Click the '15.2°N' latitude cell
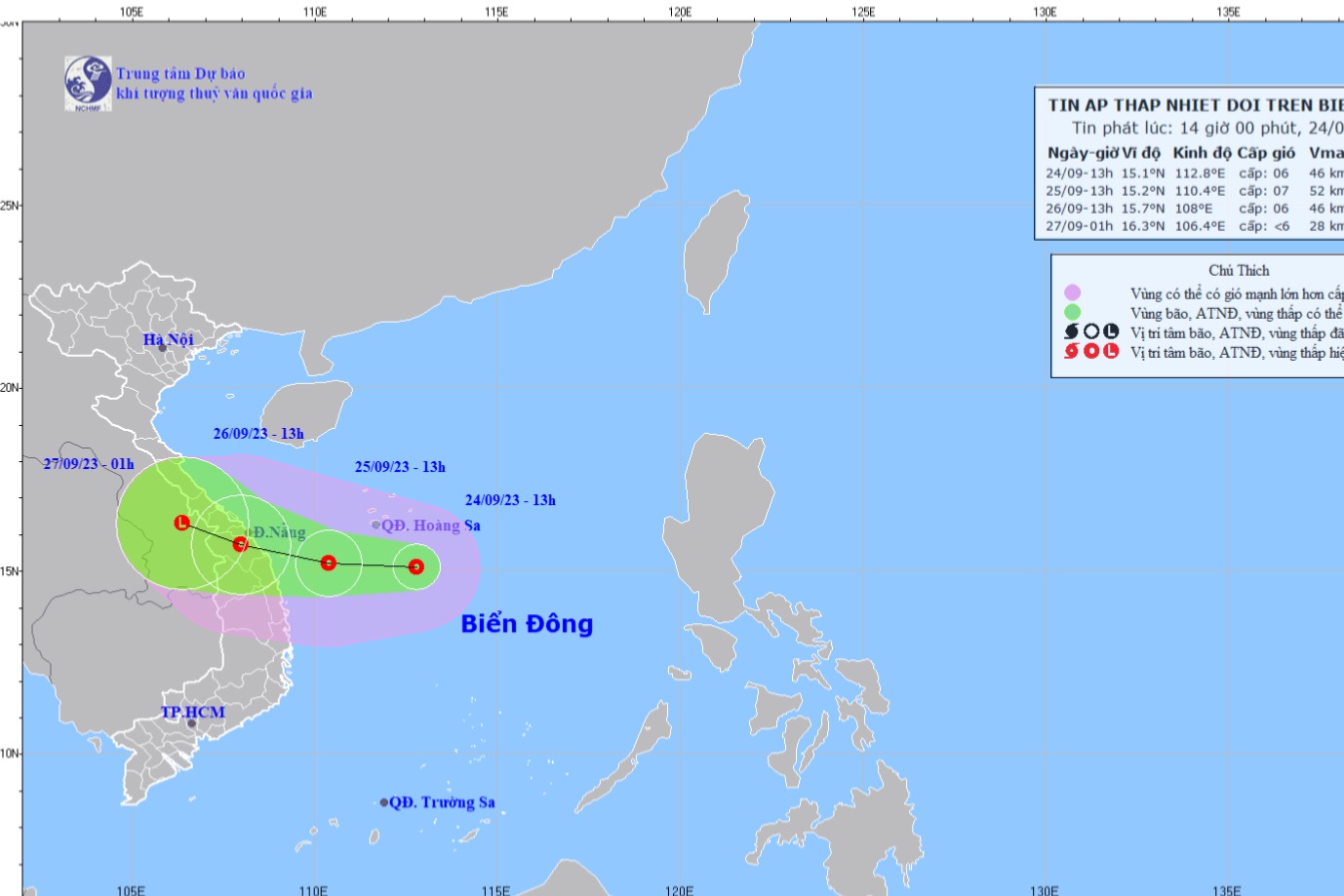 [x=1143, y=191]
